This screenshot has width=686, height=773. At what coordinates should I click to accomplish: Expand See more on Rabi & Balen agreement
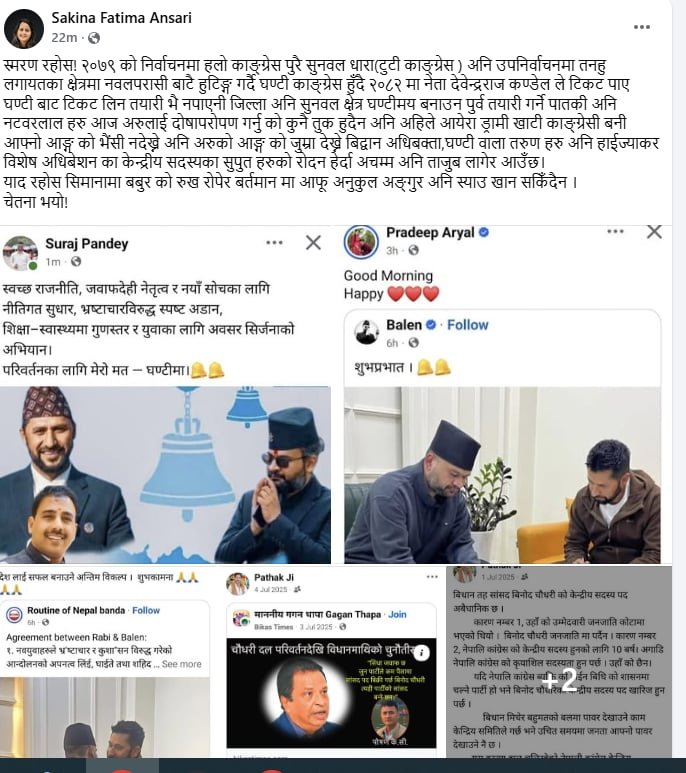pos(181,664)
